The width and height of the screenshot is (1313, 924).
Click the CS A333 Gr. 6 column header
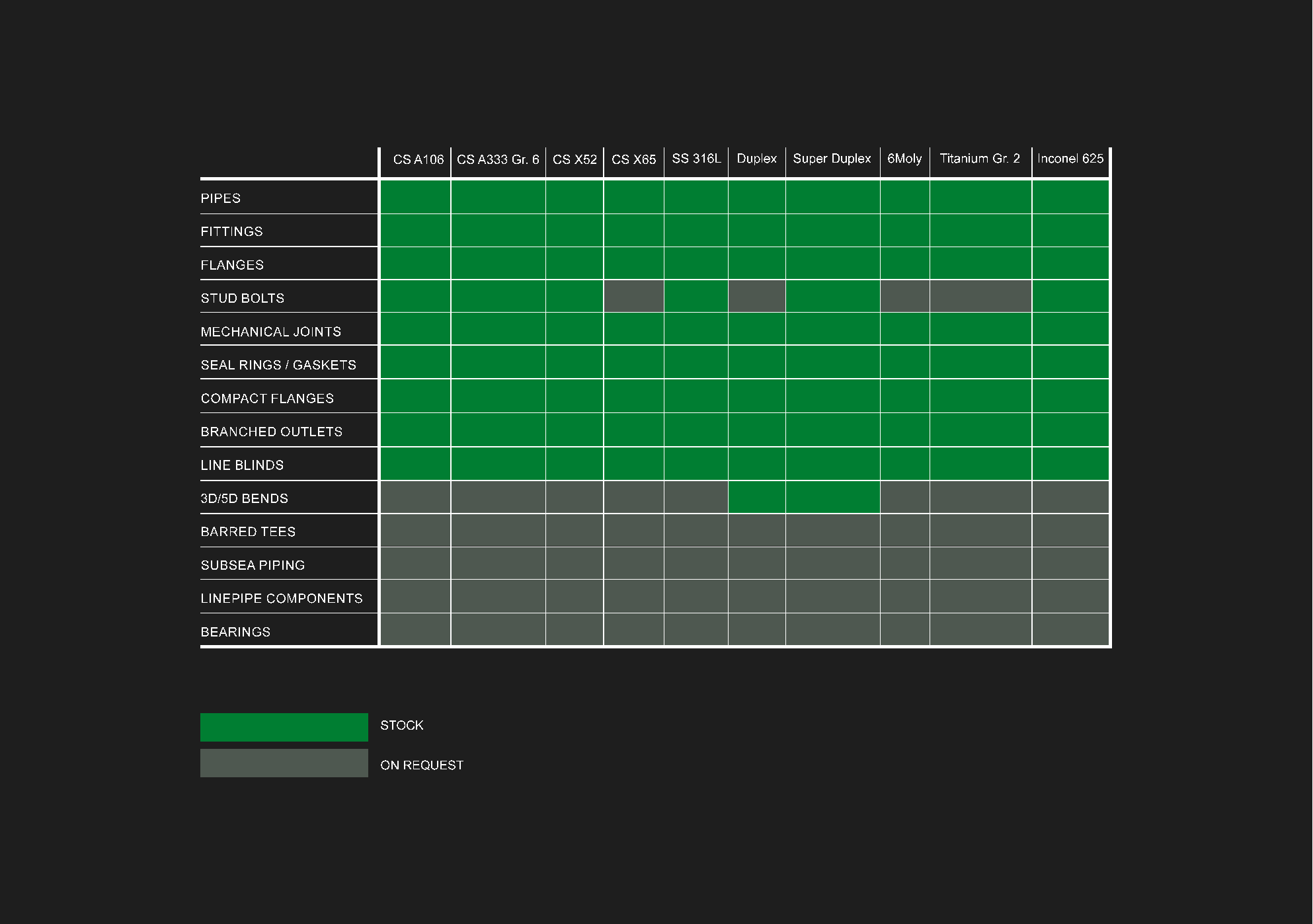click(x=498, y=159)
